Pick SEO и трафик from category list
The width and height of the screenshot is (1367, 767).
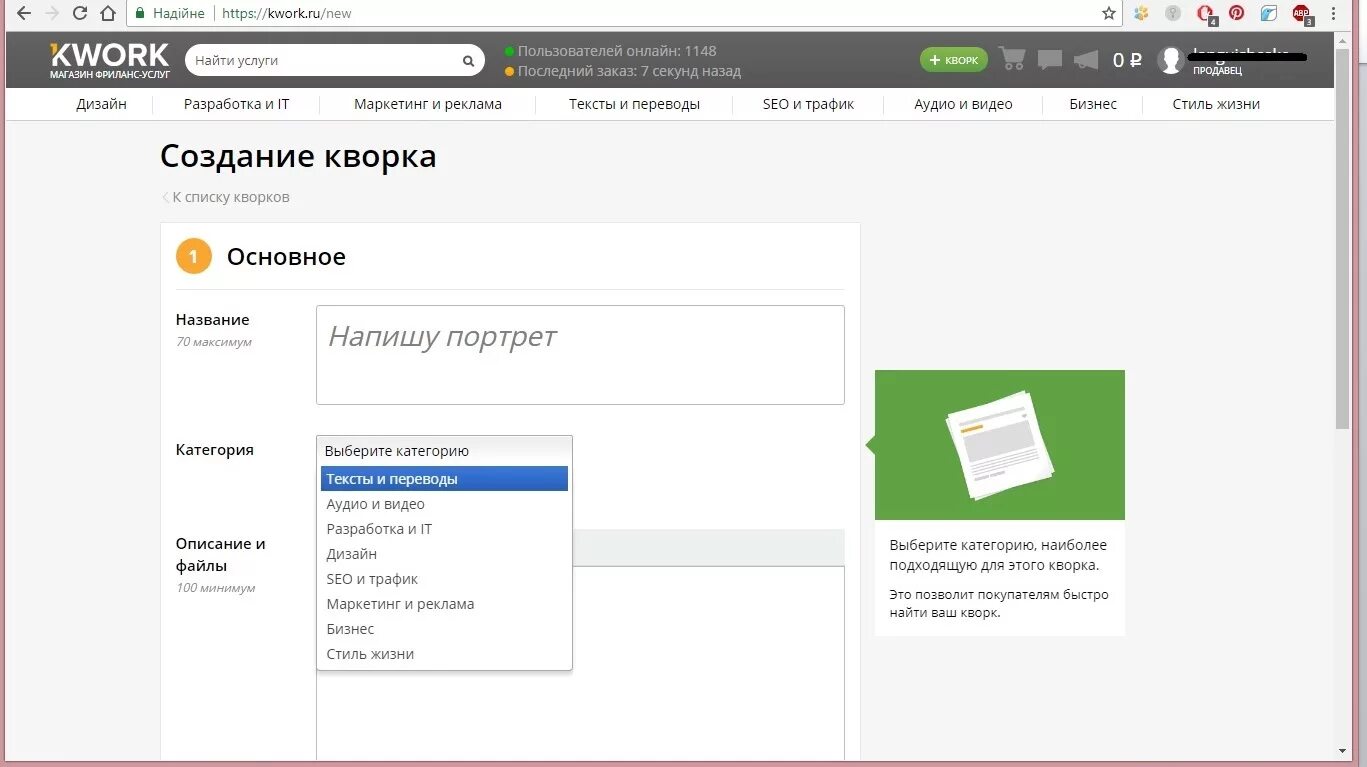pyautogui.click(x=444, y=579)
